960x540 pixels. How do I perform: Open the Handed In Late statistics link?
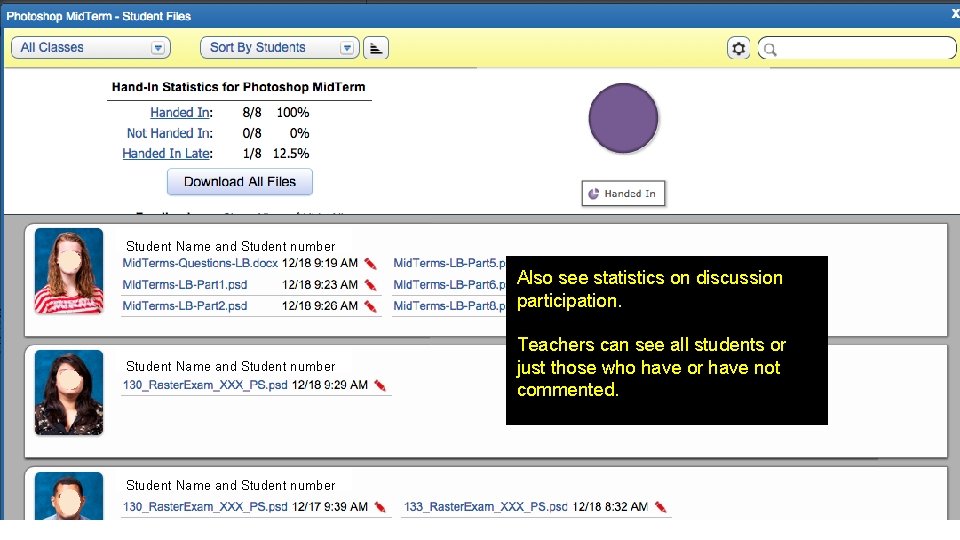167,154
